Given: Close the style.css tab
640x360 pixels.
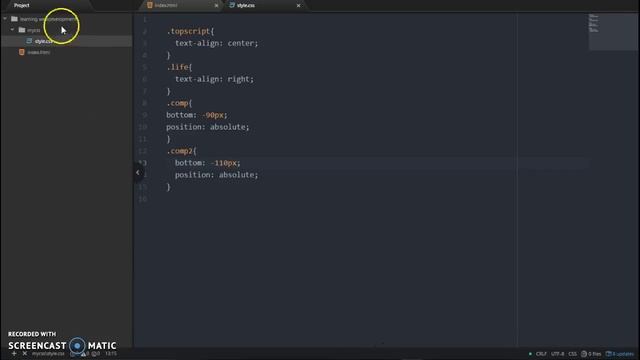Looking at the screenshot, I should coord(298,6).
